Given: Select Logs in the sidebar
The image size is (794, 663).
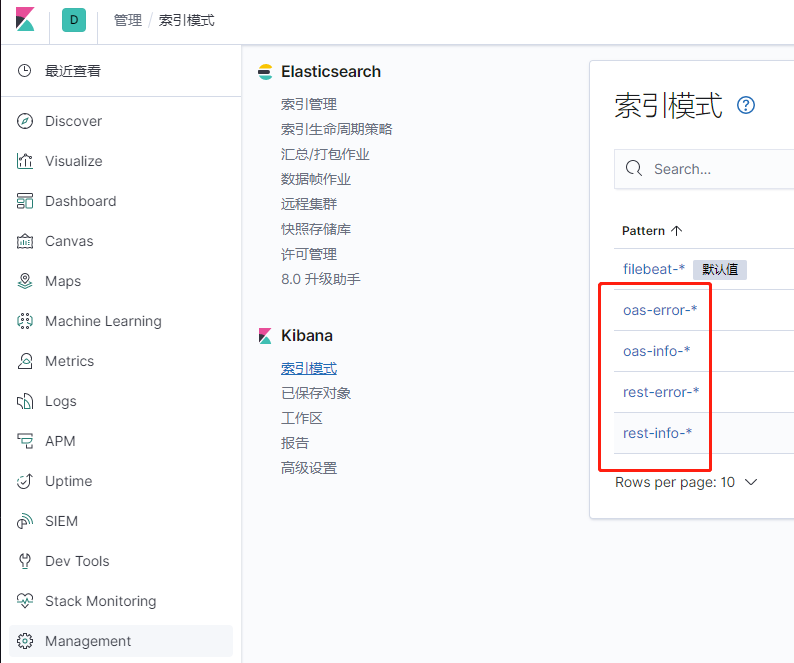Looking at the screenshot, I should tap(61, 401).
